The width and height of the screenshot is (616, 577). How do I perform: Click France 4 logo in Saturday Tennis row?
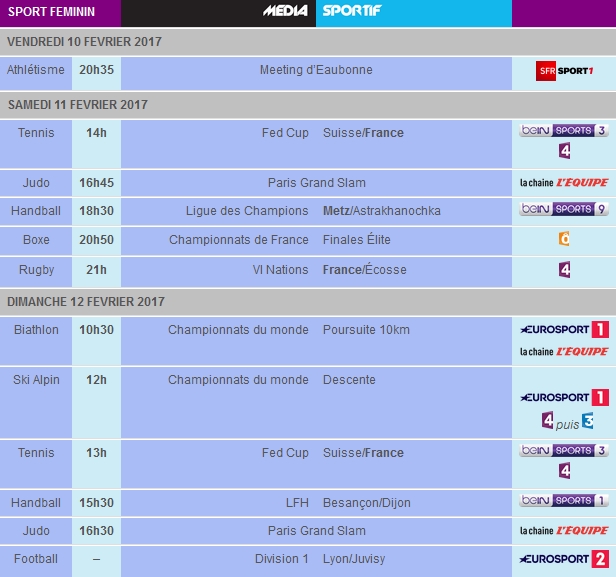(x=565, y=151)
